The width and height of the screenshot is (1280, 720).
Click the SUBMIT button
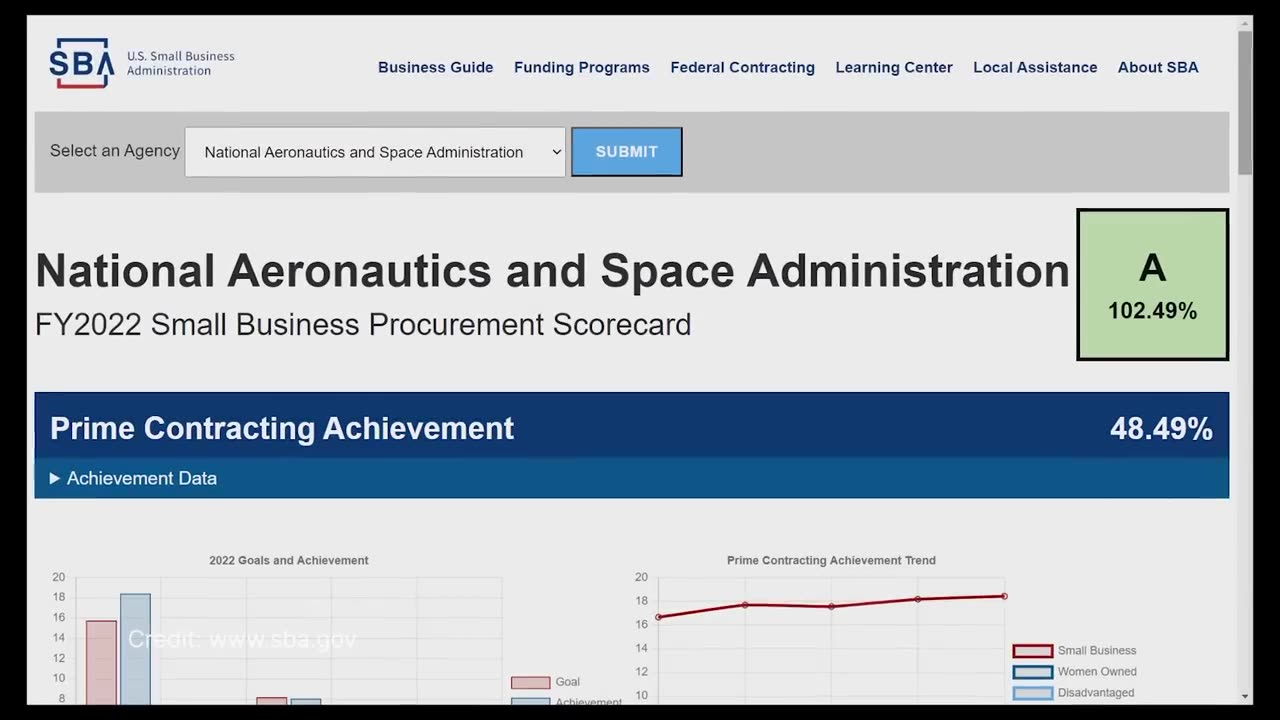tap(627, 152)
